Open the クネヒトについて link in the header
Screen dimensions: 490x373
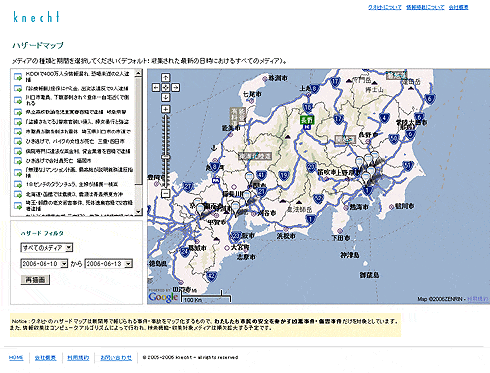click(x=385, y=7)
